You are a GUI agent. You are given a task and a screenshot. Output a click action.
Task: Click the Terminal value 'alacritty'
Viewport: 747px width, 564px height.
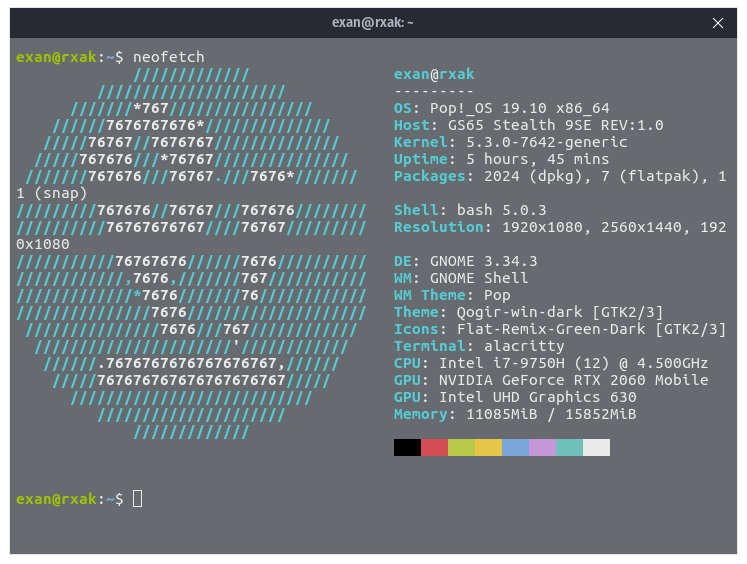[524, 346]
